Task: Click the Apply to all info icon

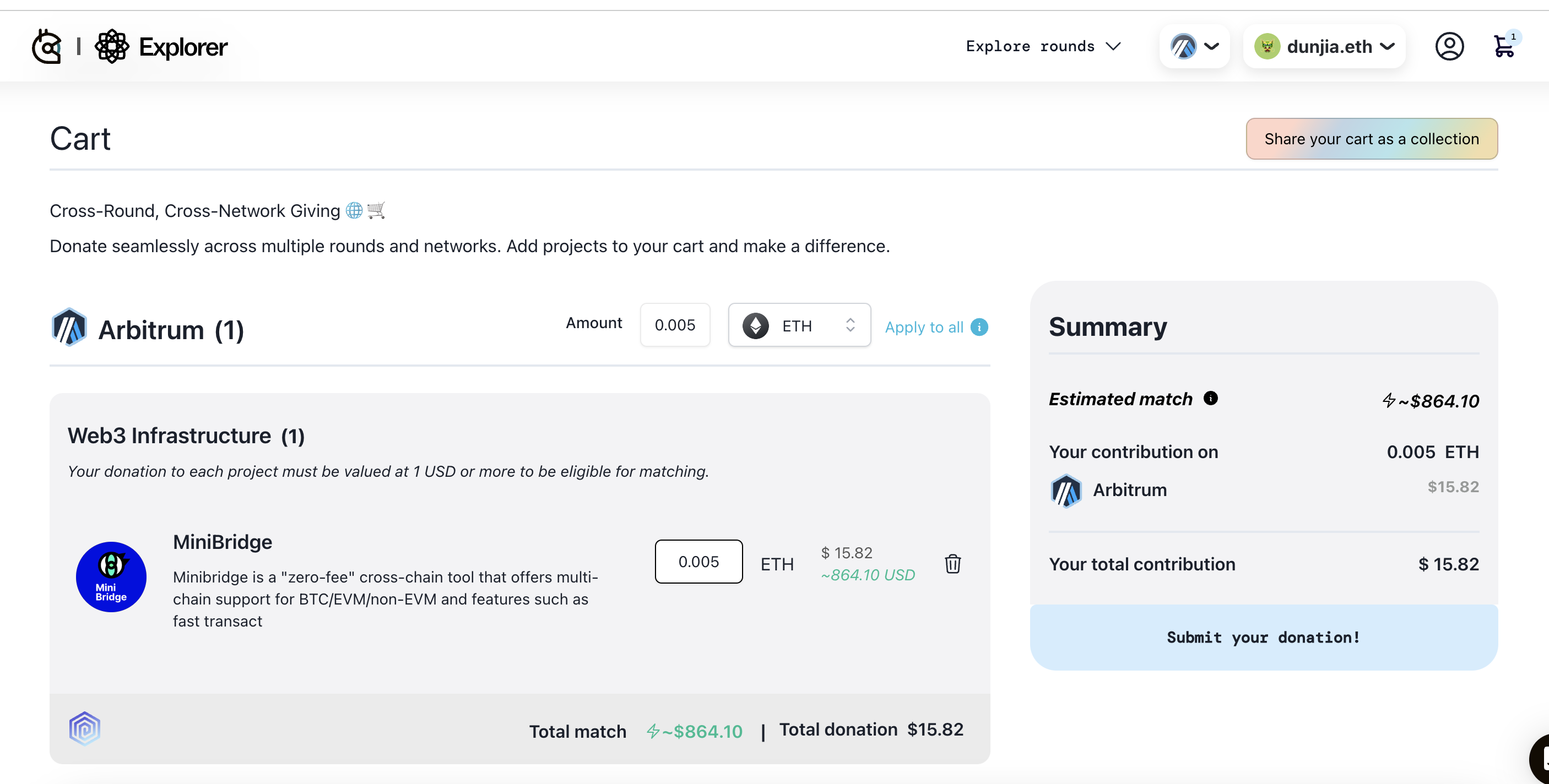Action: tap(979, 327)
